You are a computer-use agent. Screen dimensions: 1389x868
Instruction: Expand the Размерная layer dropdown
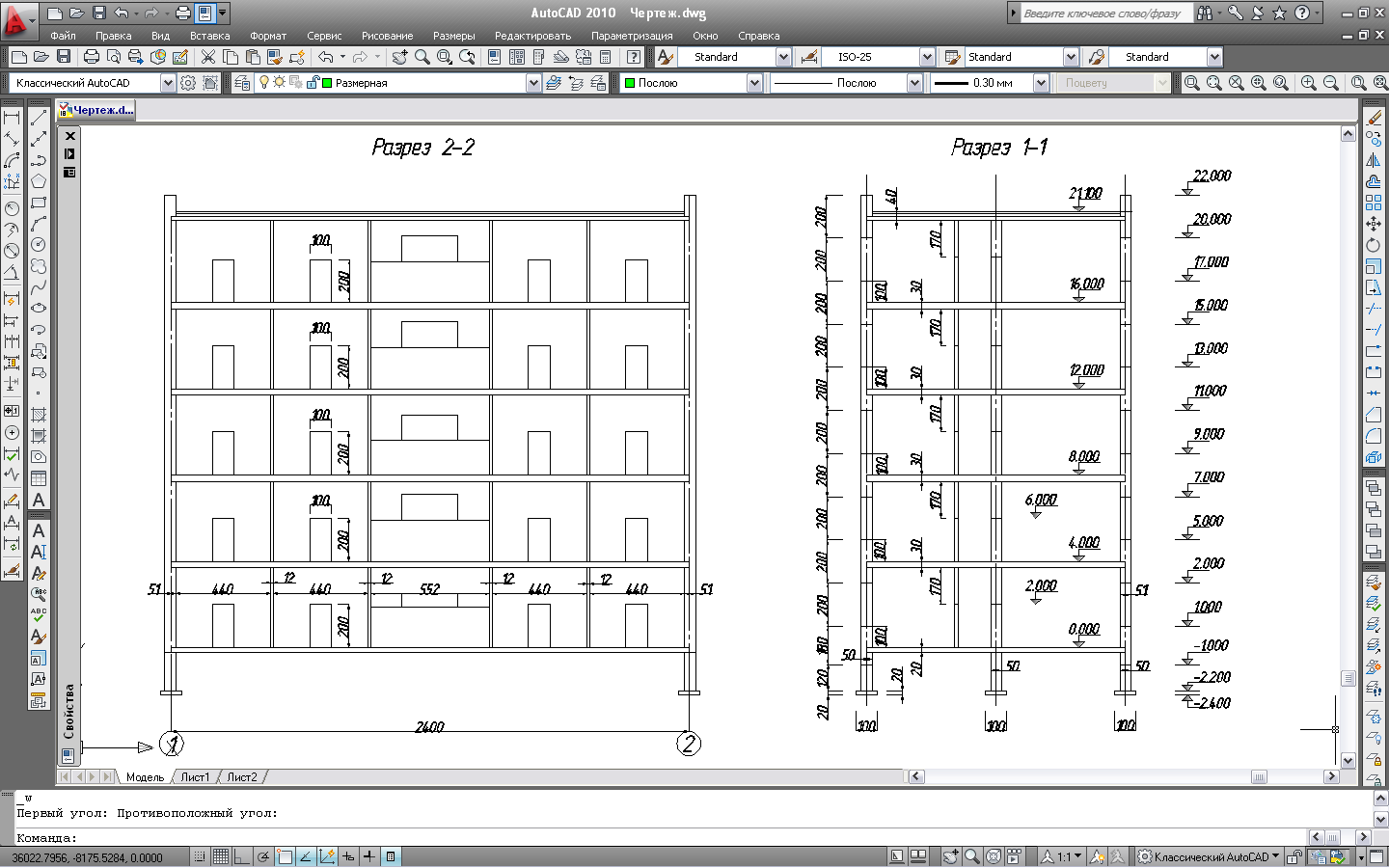coord(533,83)
